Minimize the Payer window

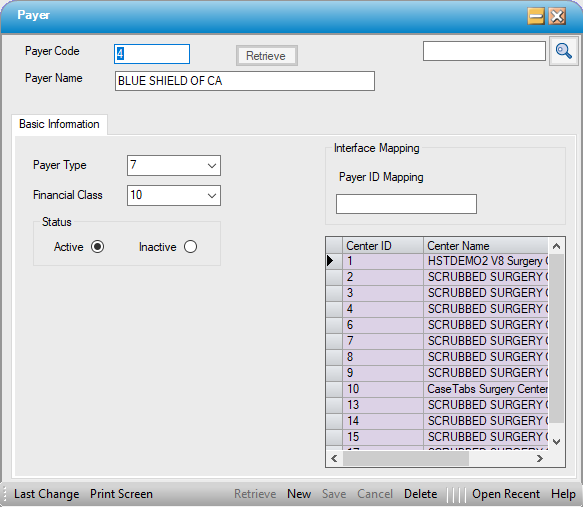point(536,16)
